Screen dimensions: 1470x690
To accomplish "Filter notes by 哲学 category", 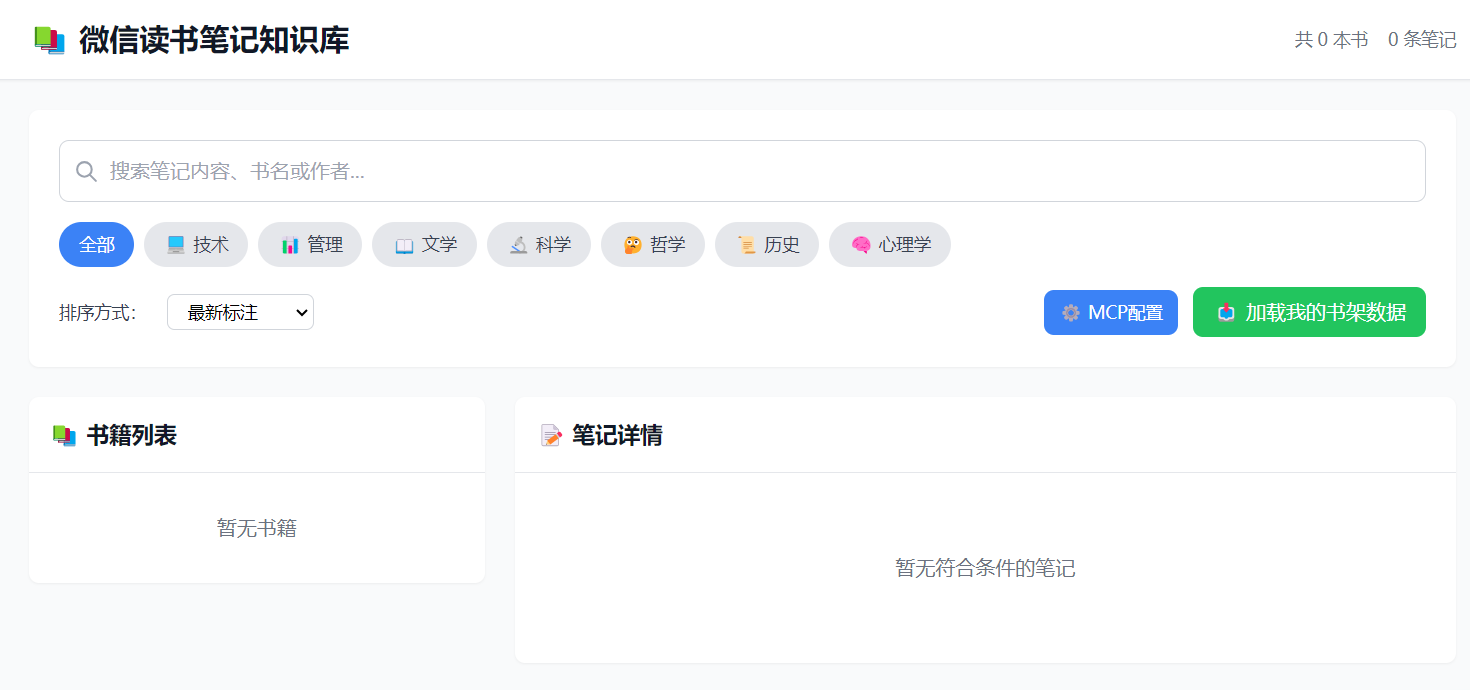I will (653, 245).
